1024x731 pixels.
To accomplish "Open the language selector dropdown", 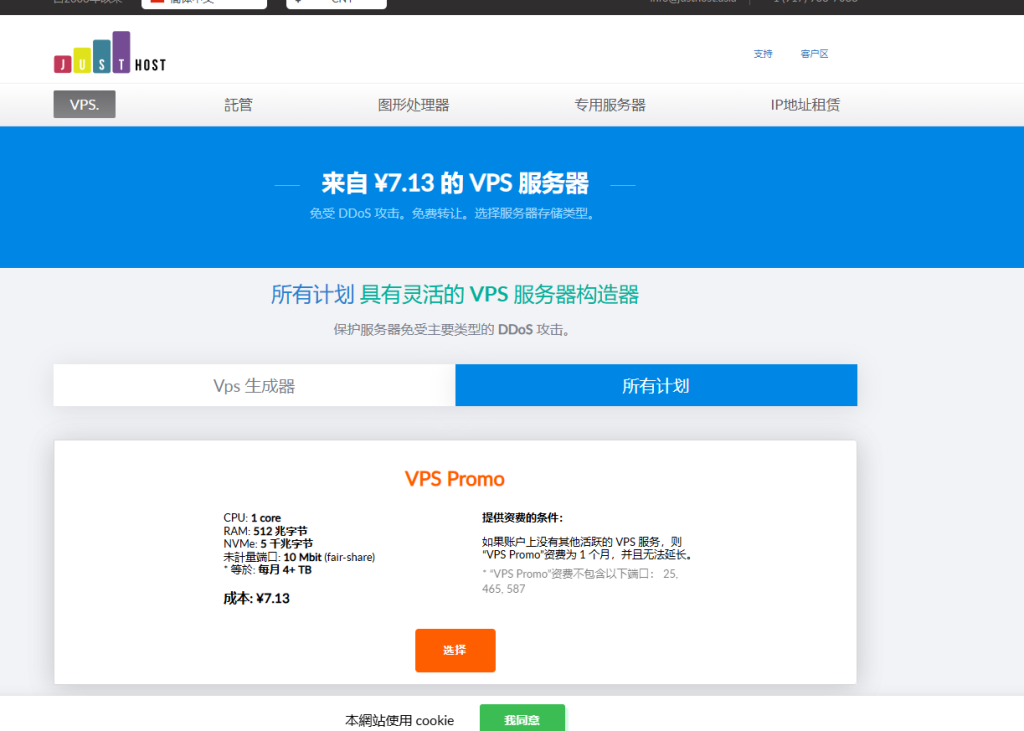I will pyautogui.click(x=204, y=2).
